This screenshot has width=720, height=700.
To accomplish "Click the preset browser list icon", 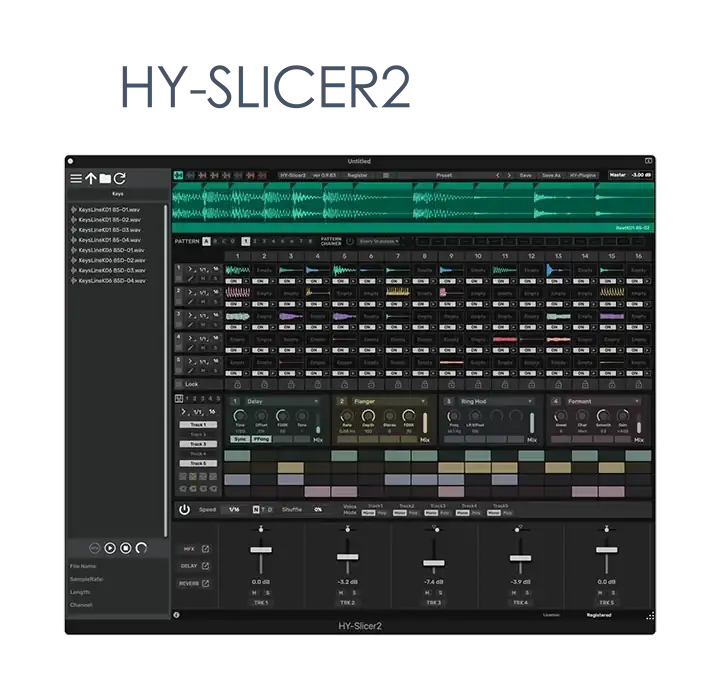I will [386, 175].
